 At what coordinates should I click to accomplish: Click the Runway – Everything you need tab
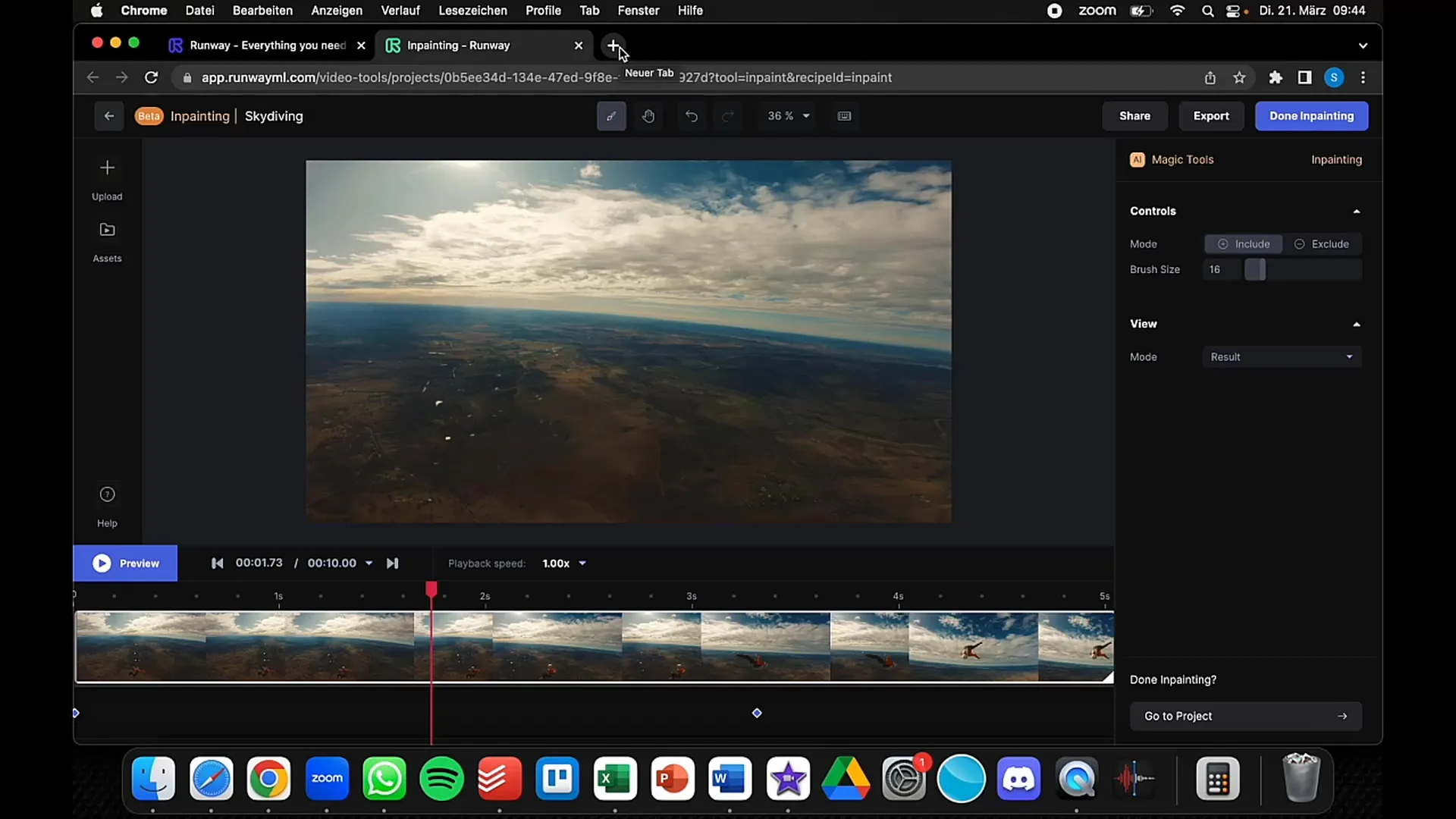coord(265,44)
